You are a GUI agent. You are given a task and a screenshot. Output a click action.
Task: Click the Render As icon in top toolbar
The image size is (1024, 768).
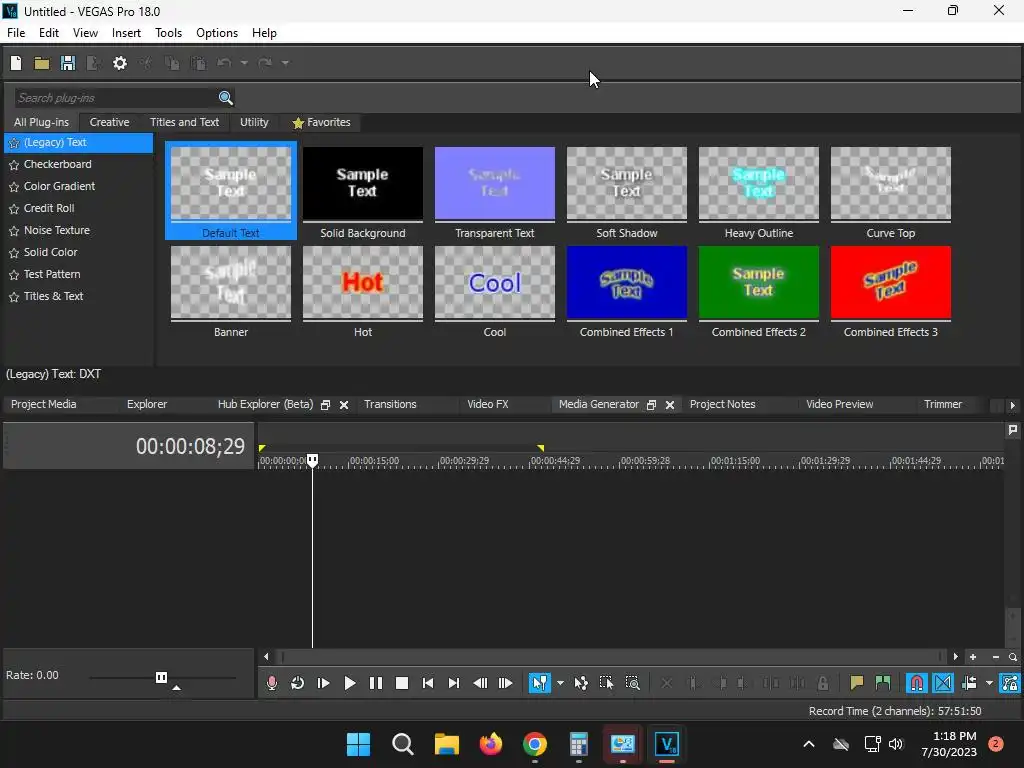93,63
